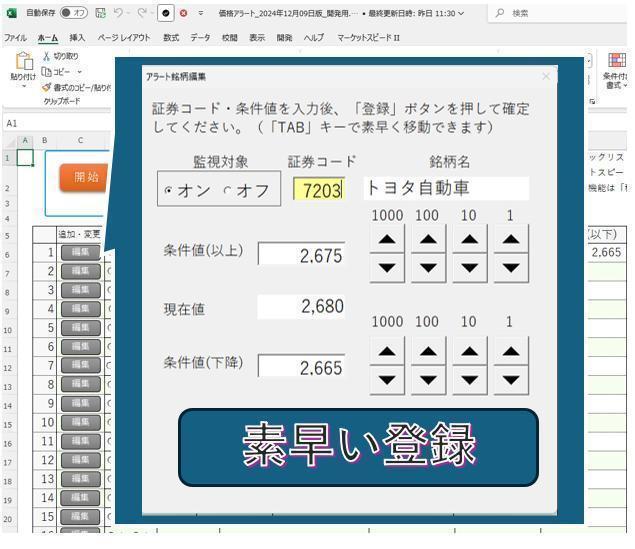Increase 条件値(下降) by 1 with up arrow
This screenshot has height=549, width=635.
[x=511, y=351]
